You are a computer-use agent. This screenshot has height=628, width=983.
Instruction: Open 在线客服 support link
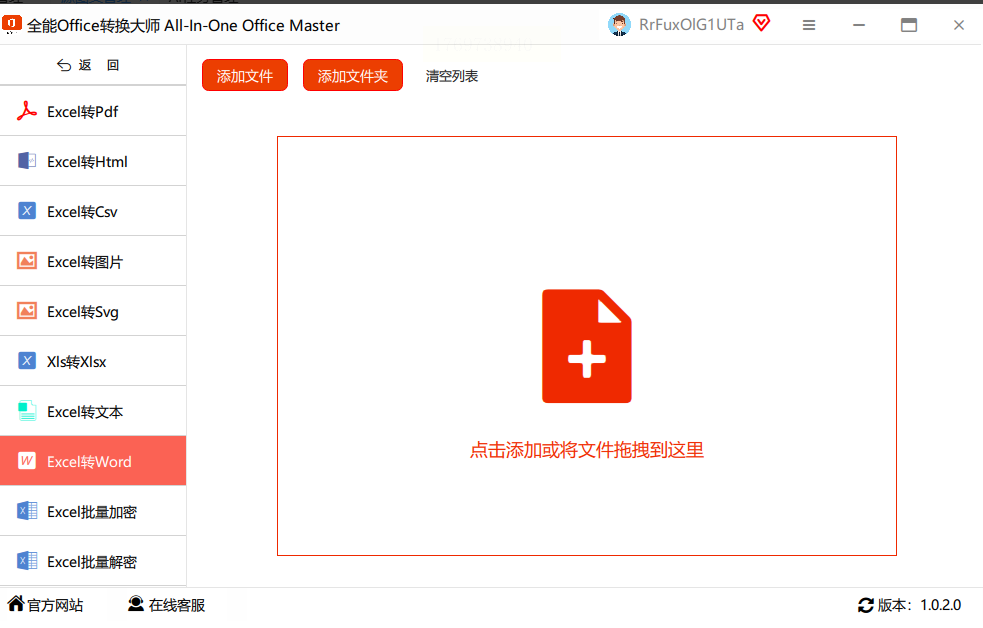click(177, 605)
